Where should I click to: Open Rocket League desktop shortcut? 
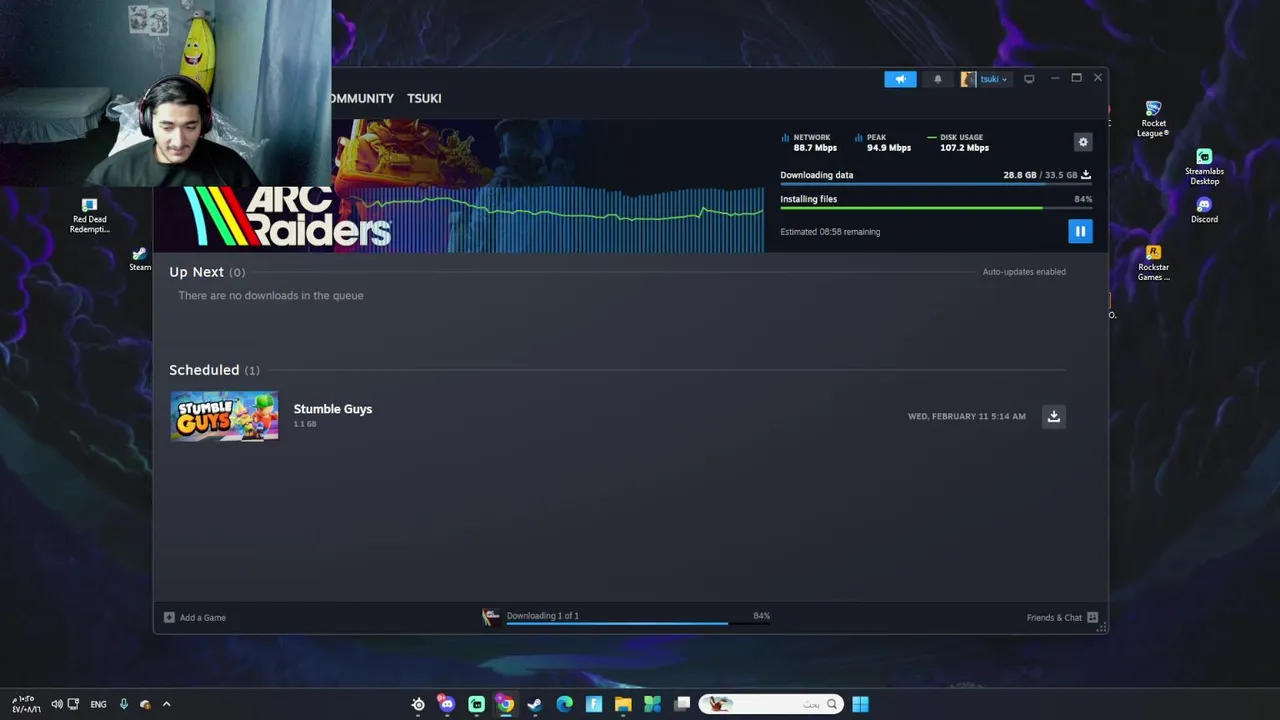click(1153, 119)
